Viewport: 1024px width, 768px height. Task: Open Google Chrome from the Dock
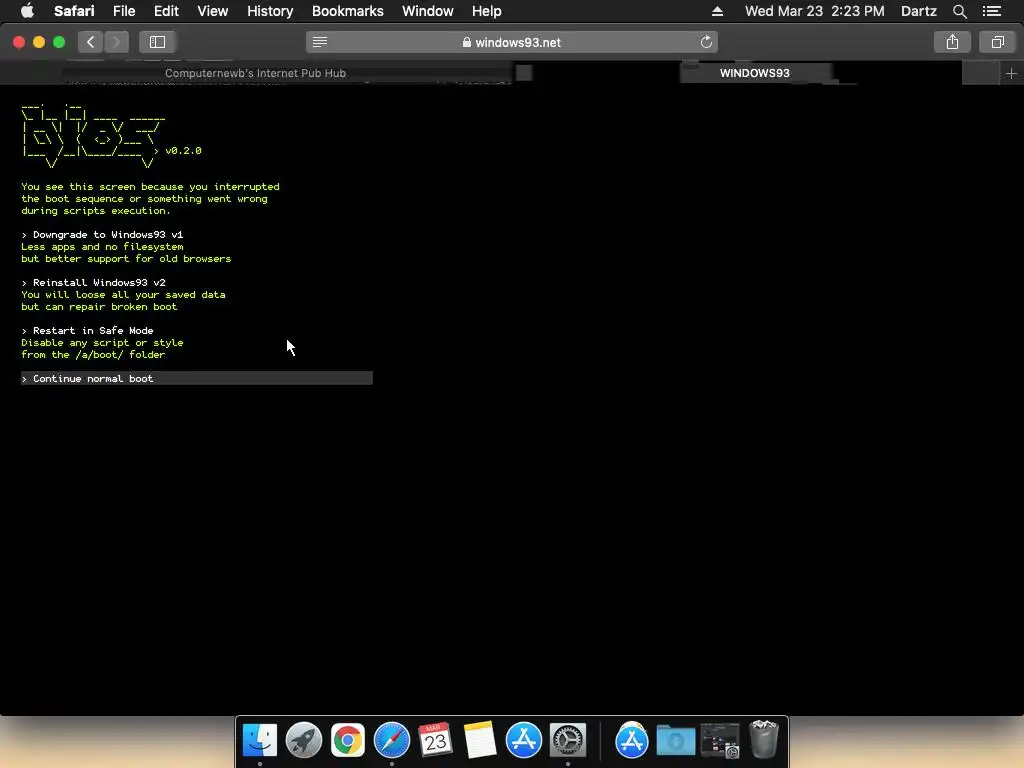click(x=347, y=741)
